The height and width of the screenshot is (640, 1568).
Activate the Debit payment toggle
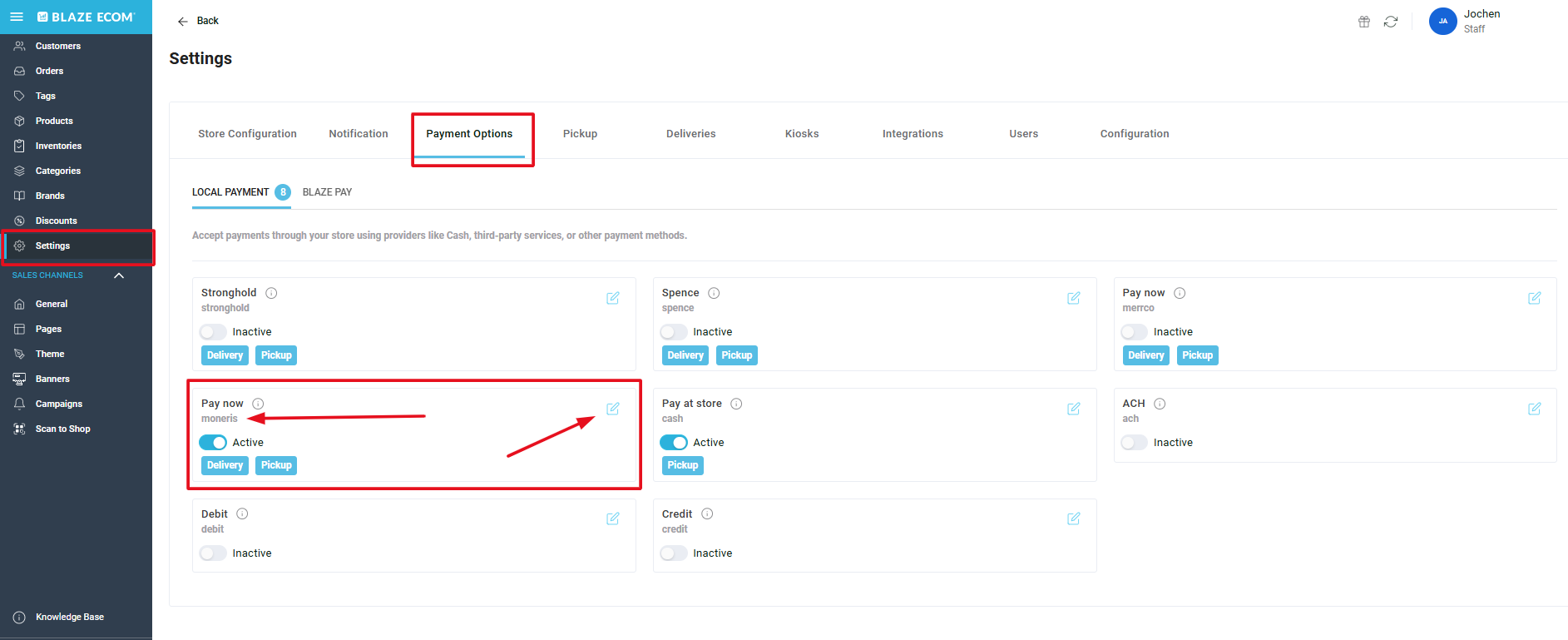(213, 553)
